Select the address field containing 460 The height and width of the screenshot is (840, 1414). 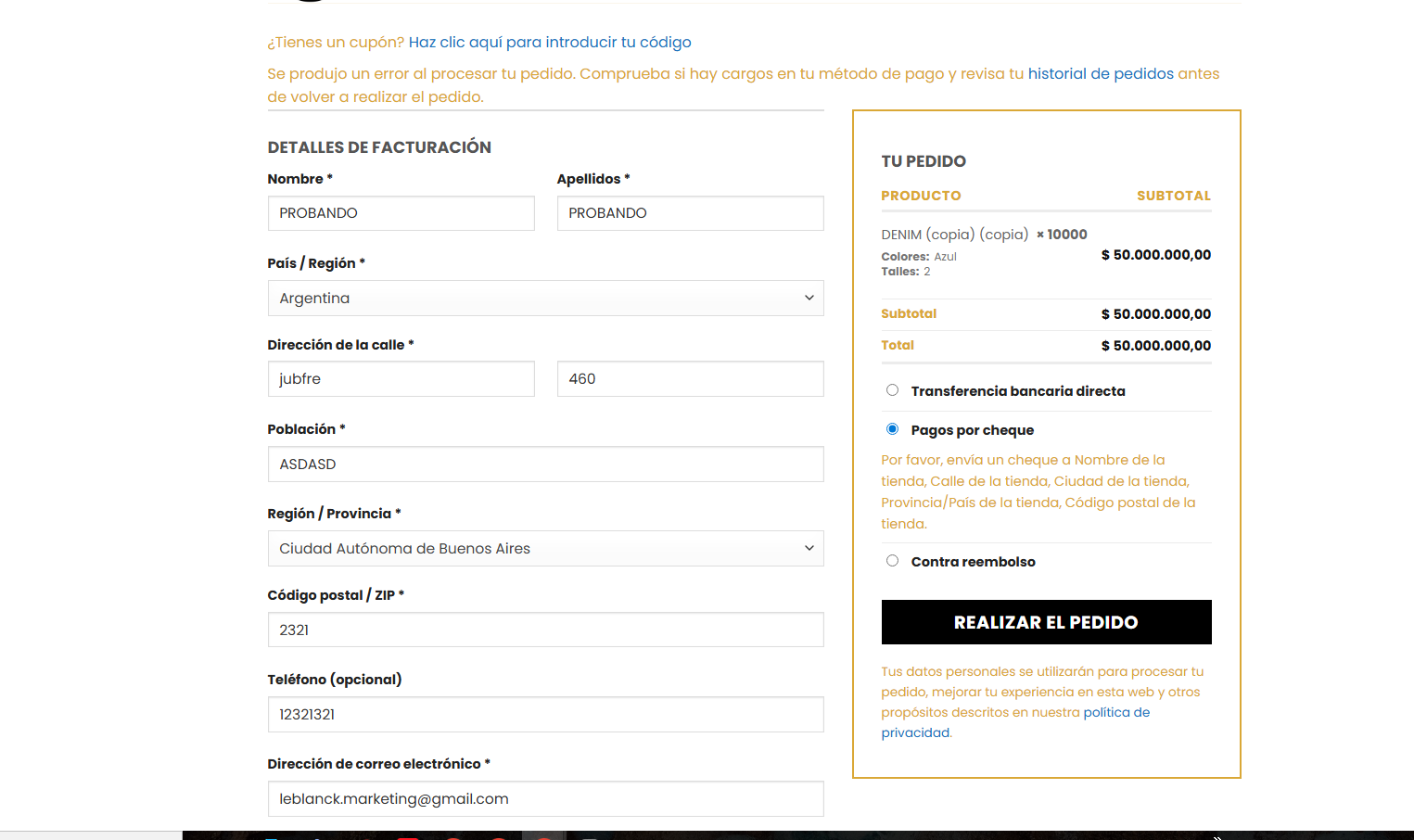click(x=690, y=379)
